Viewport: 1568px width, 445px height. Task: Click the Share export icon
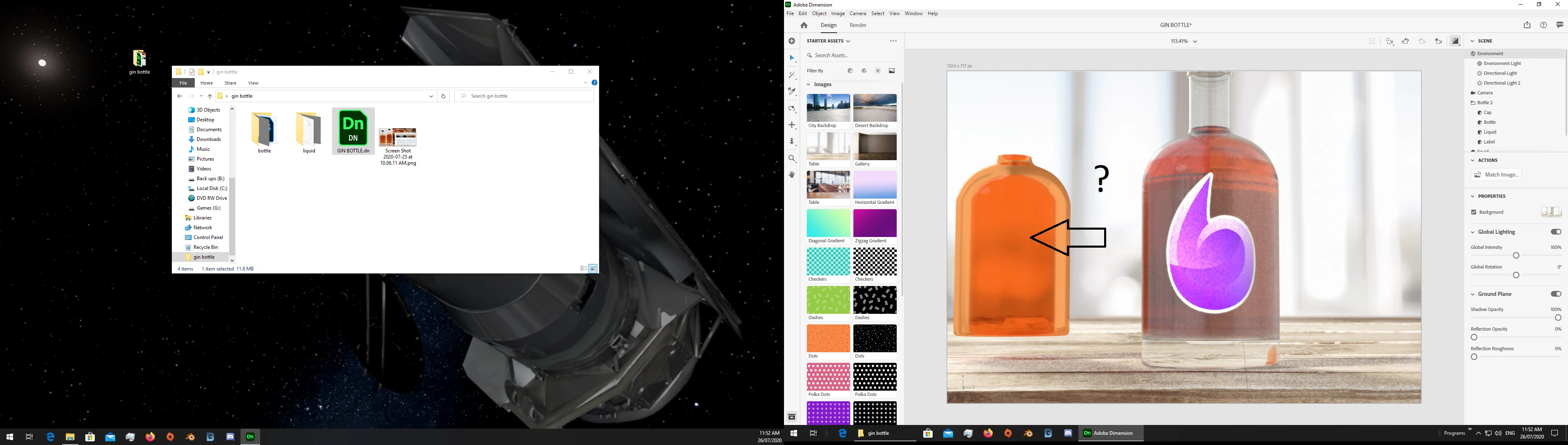click(1527, 25)
